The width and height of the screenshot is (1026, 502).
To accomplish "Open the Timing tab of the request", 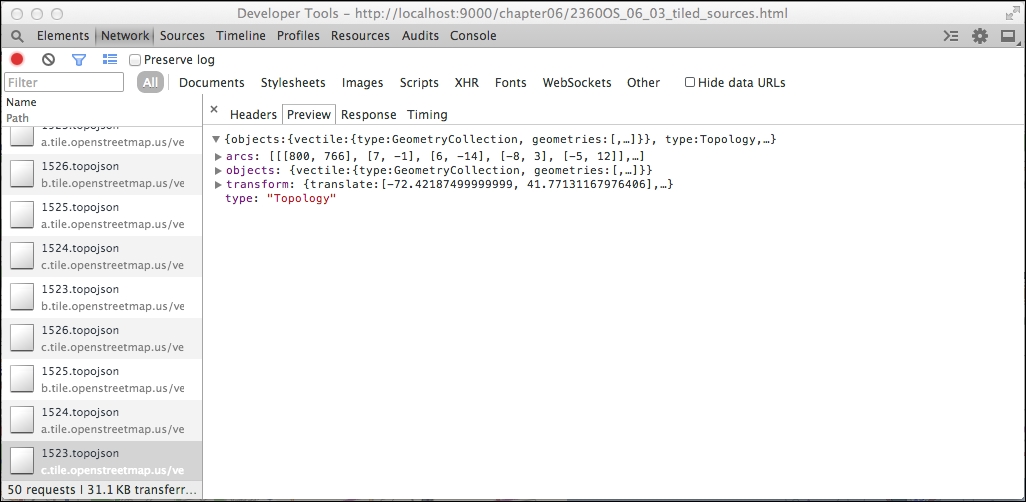I will [x=427, y=115].
